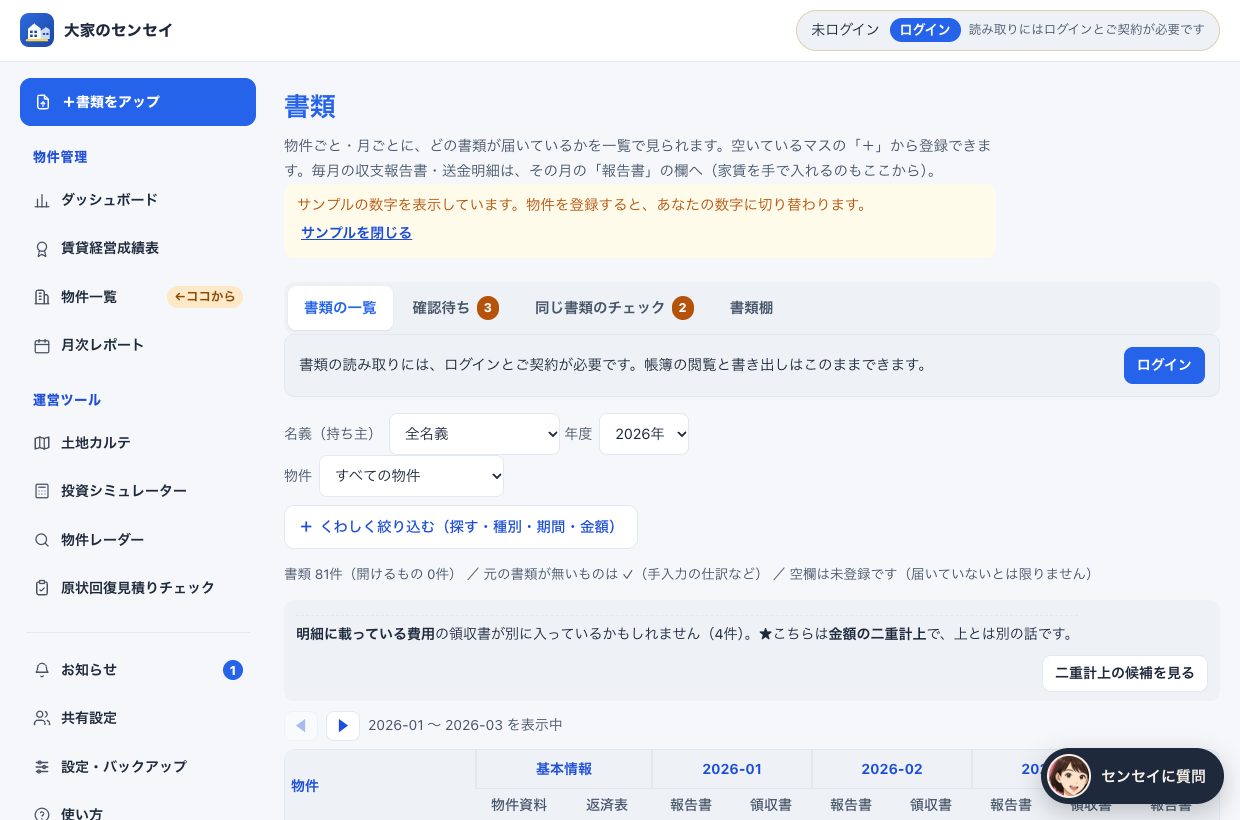Viewport: 1240px width, 820px height.
Task: Open 物件一覧 in the sidebar
Action: (x=138, y=297)
